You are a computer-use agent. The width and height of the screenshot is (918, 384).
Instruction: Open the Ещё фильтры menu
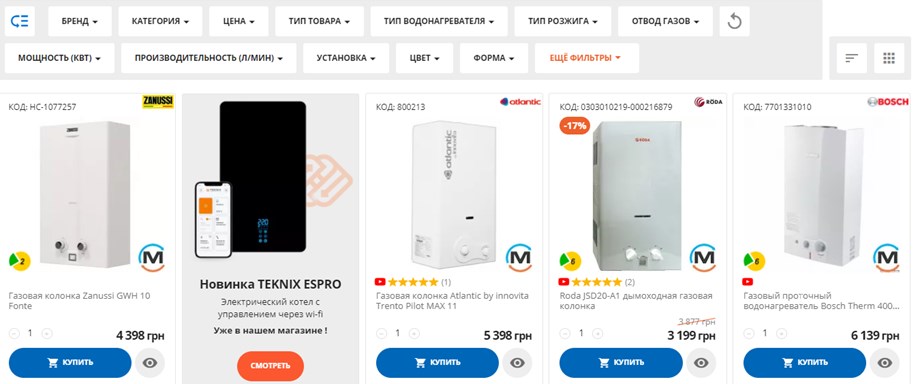[x=585, y=58]
